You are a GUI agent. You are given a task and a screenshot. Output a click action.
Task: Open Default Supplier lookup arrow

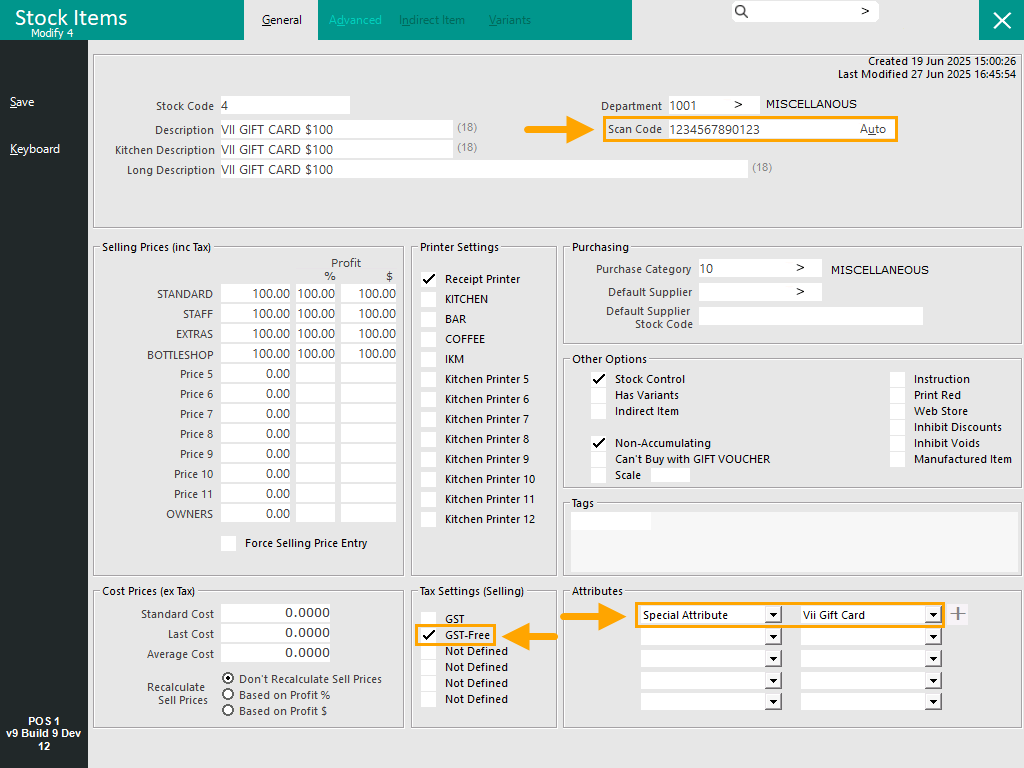[800, 292]
